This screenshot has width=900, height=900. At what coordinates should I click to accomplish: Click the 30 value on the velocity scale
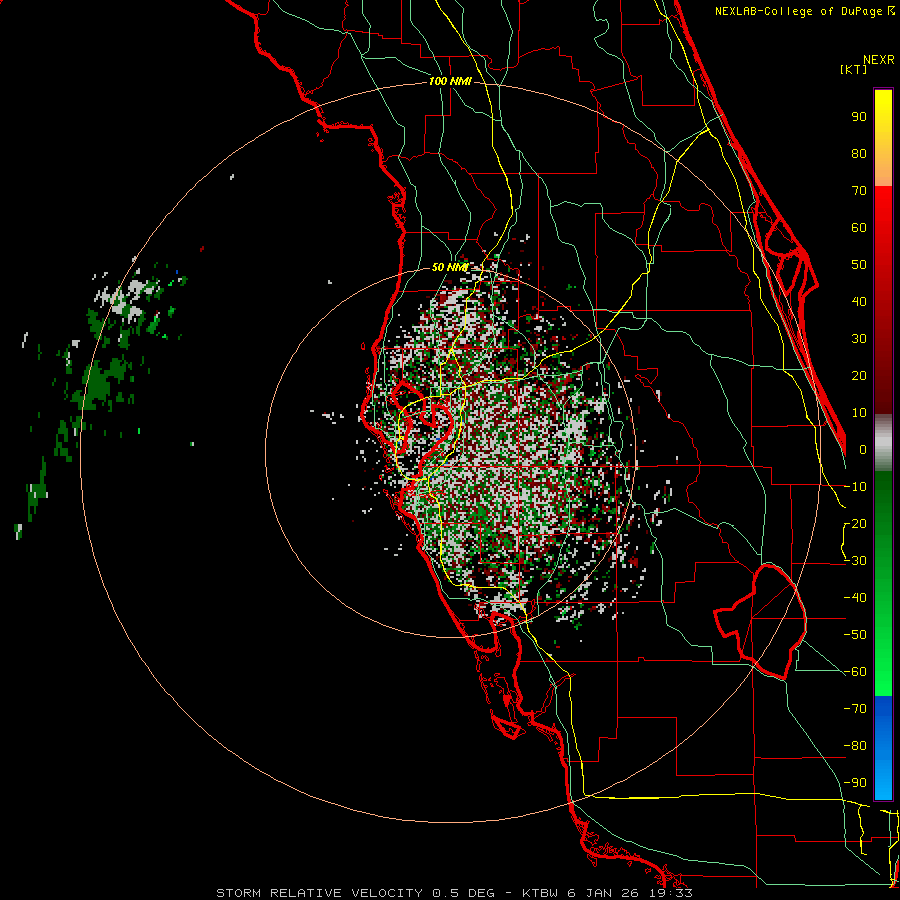coord(859,339)
